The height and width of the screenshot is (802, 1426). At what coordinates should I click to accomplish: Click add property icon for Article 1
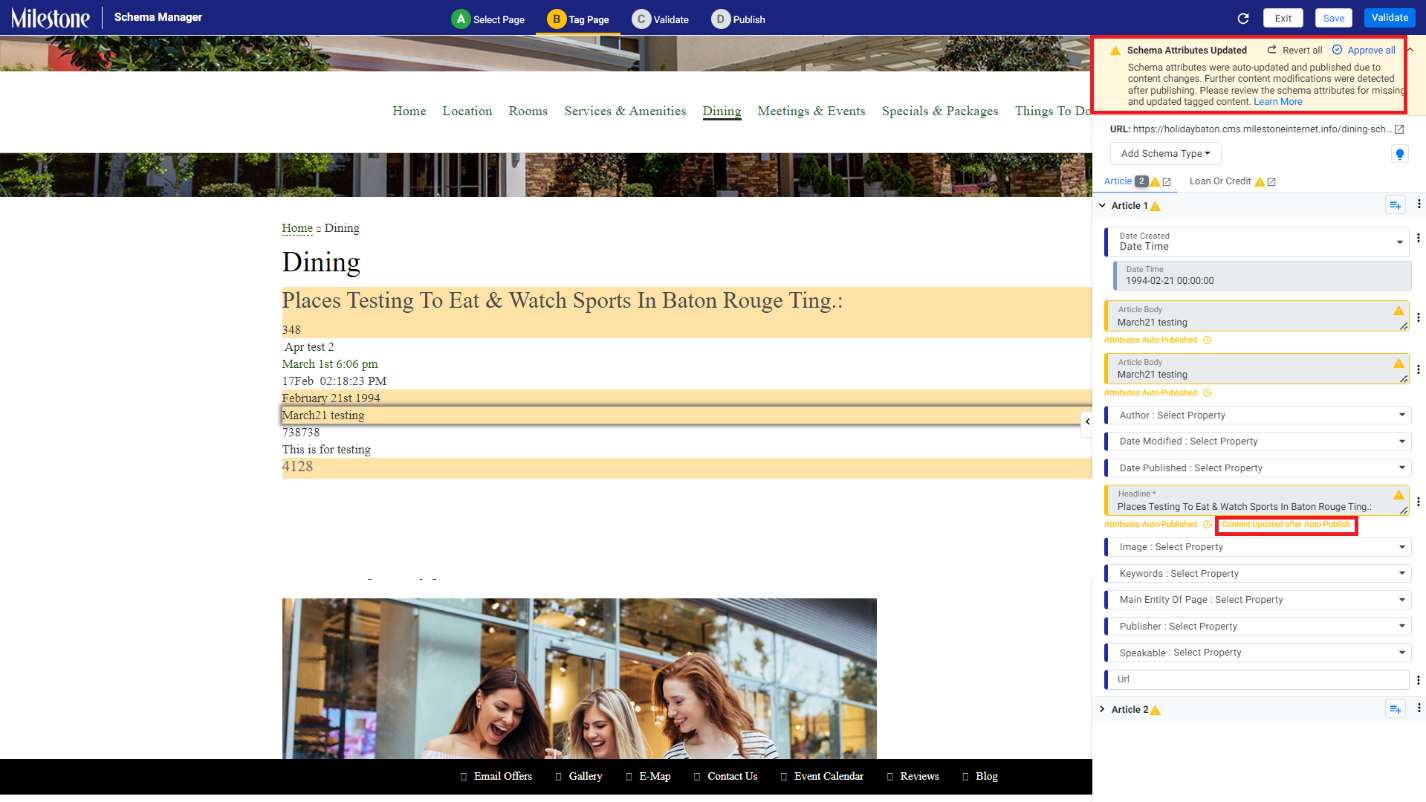point(1395,205)
